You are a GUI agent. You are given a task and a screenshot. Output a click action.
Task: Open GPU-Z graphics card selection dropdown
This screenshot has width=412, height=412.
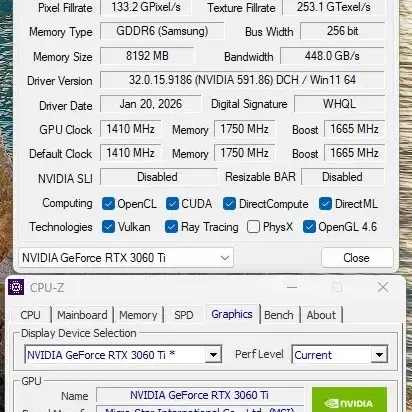pyautogui.click(x=126, y=258)
